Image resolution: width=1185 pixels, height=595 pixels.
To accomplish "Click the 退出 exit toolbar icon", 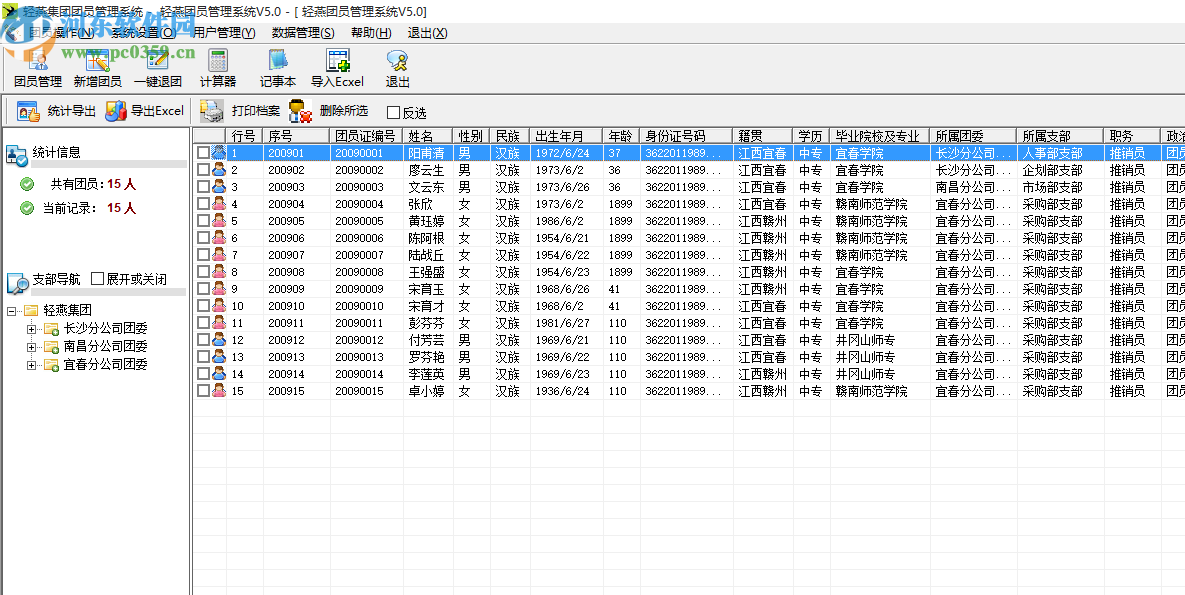I will coord(397,68).
